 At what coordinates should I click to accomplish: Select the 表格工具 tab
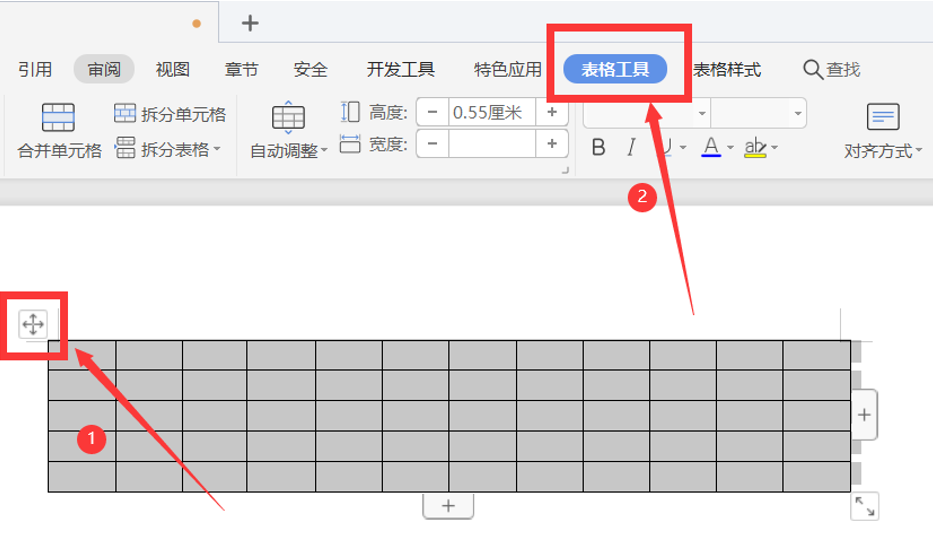pos(615,70)
